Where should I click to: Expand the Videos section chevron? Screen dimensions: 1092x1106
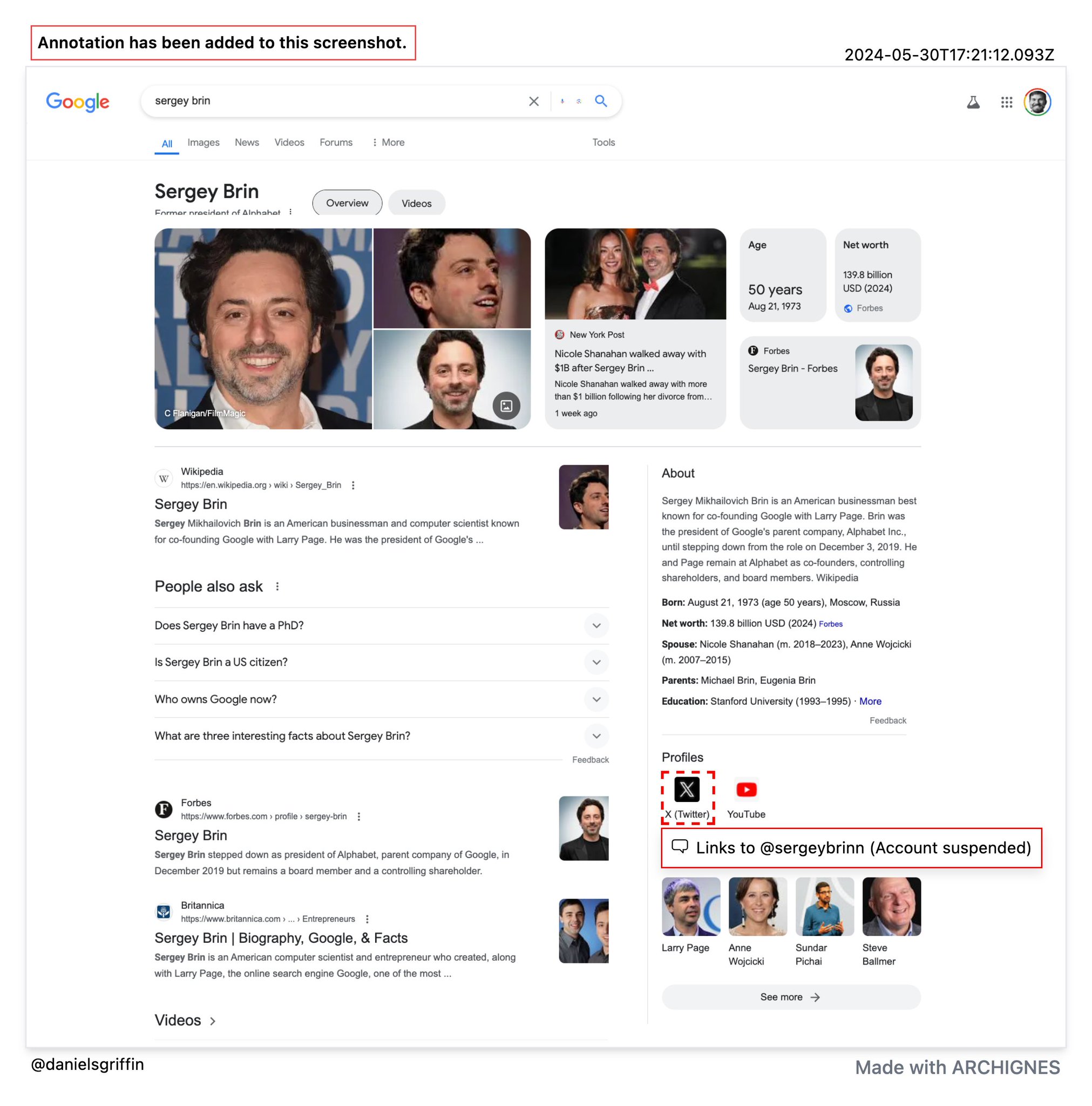click(x=213, y=1021)
